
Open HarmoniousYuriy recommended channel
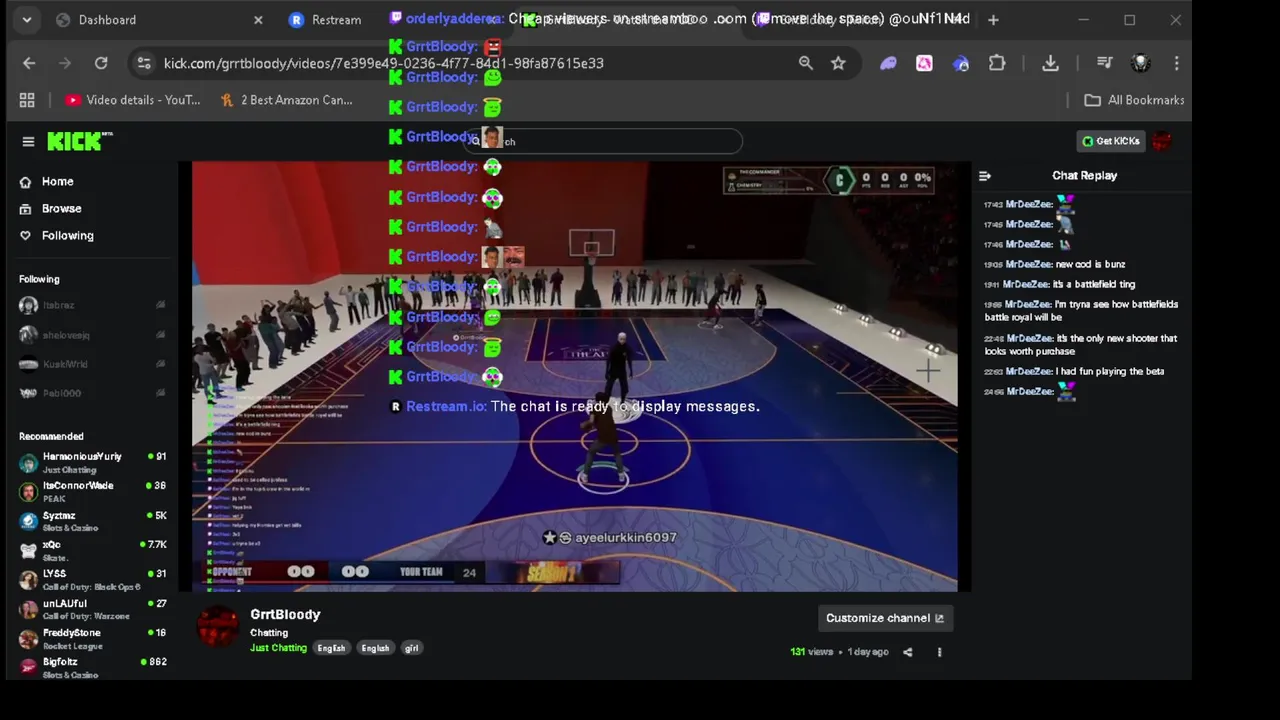92,462
